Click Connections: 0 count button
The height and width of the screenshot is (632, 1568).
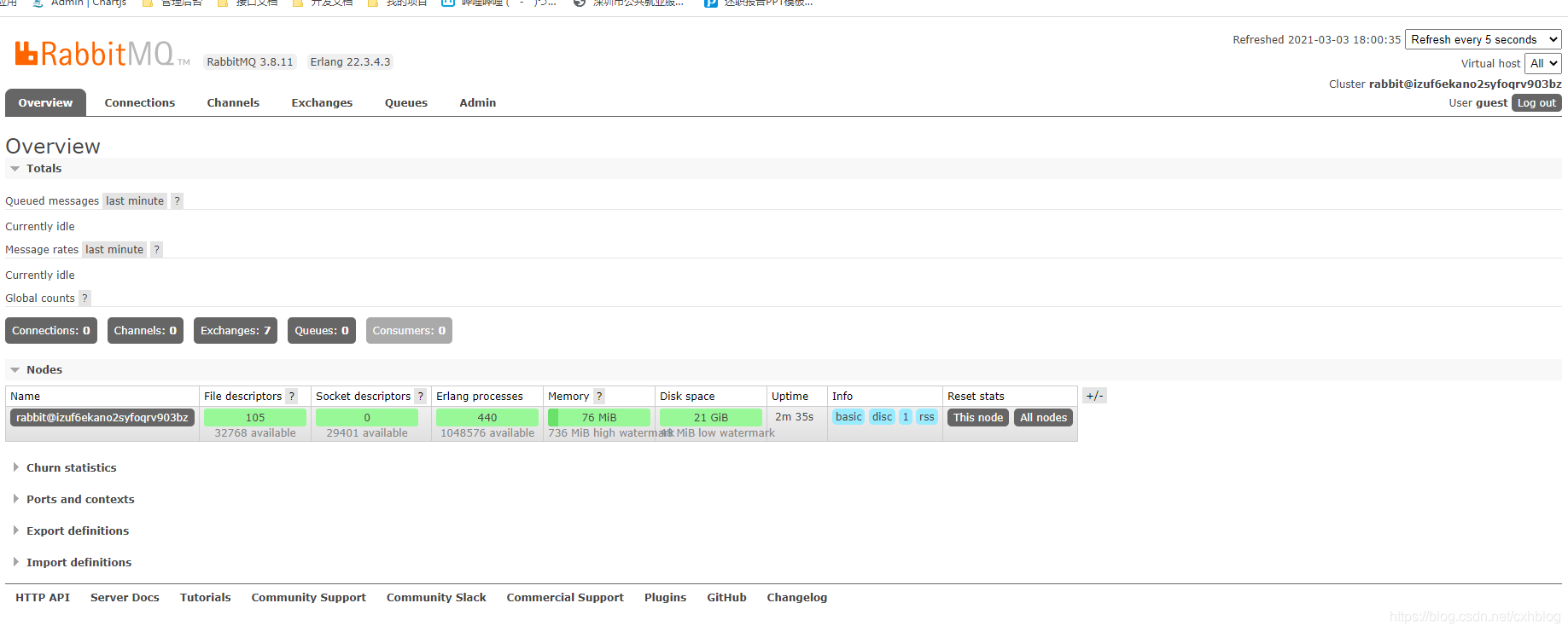click(51, 331)
